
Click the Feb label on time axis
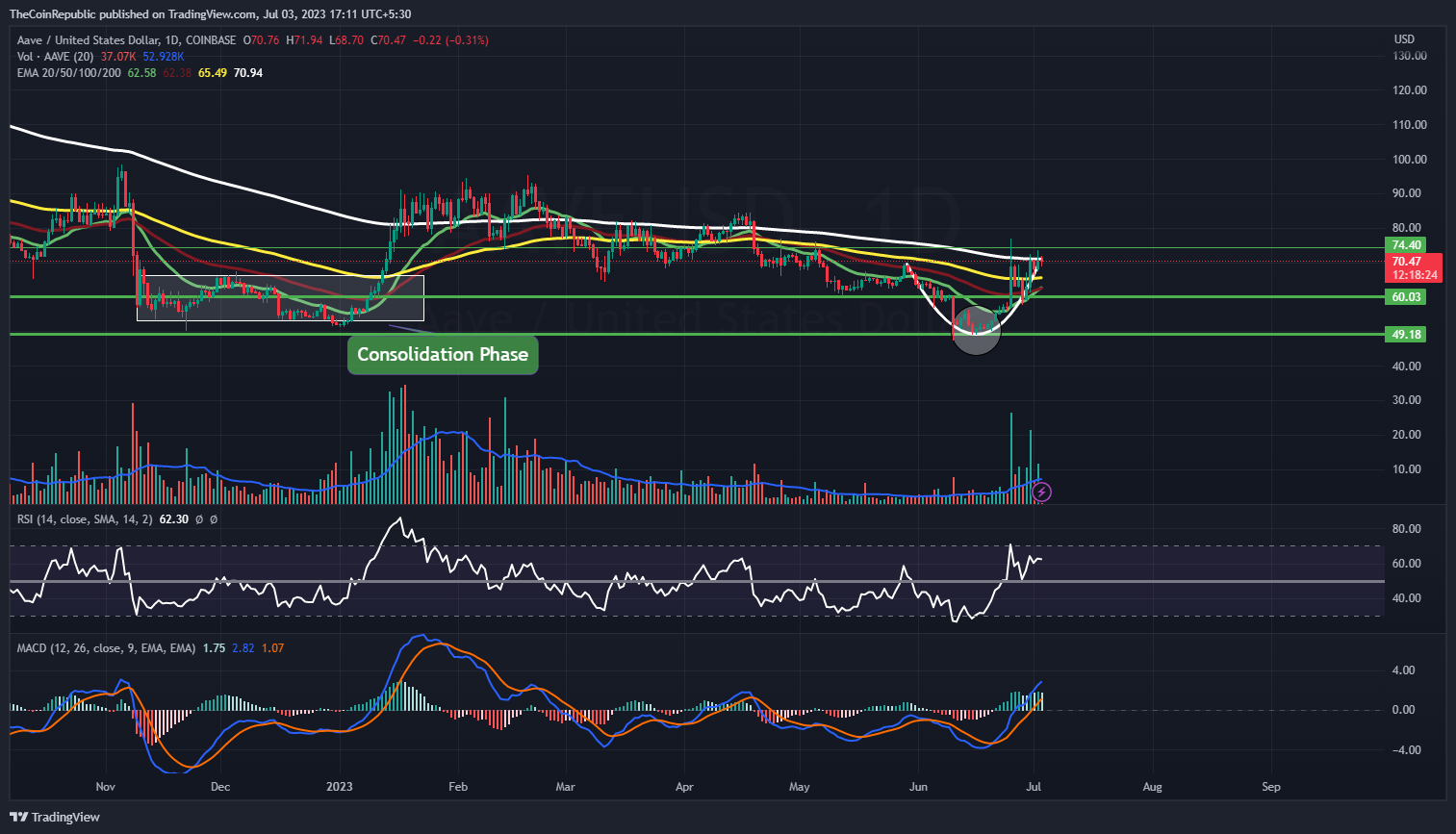[x=458, y=787]
